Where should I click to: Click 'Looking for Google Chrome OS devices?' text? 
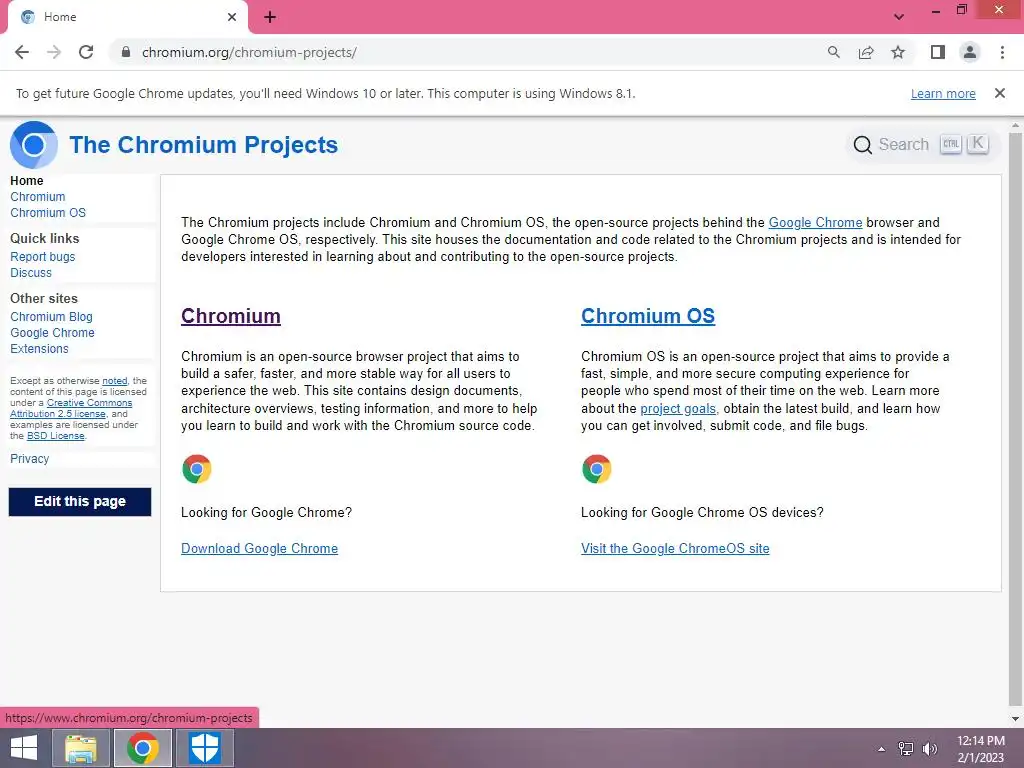coord(702,513)
